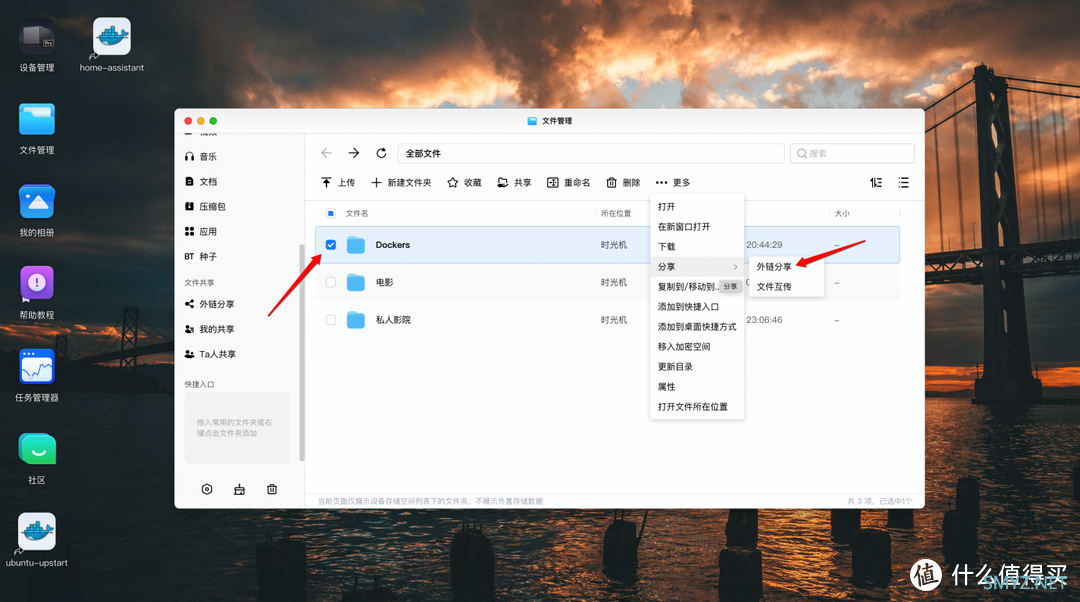Viewport: 1080px width, 602px height.
Task: Click the 全部文件 path field
Action: point(591,153)
